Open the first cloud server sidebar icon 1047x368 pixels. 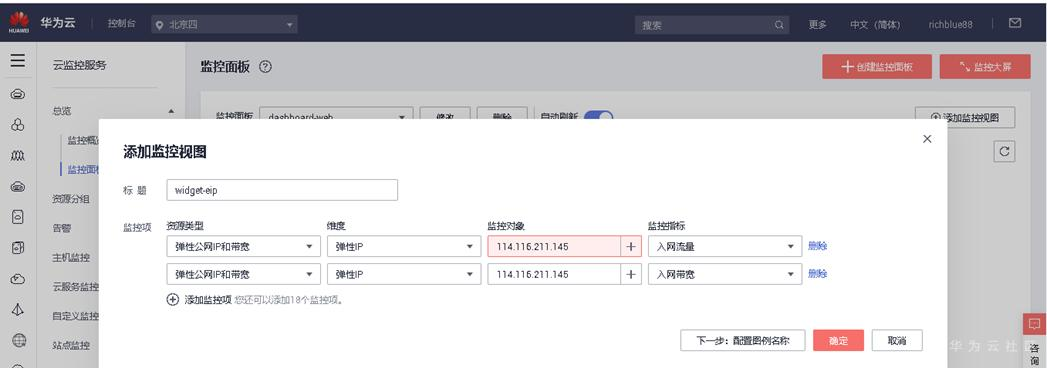pos(18,94)
